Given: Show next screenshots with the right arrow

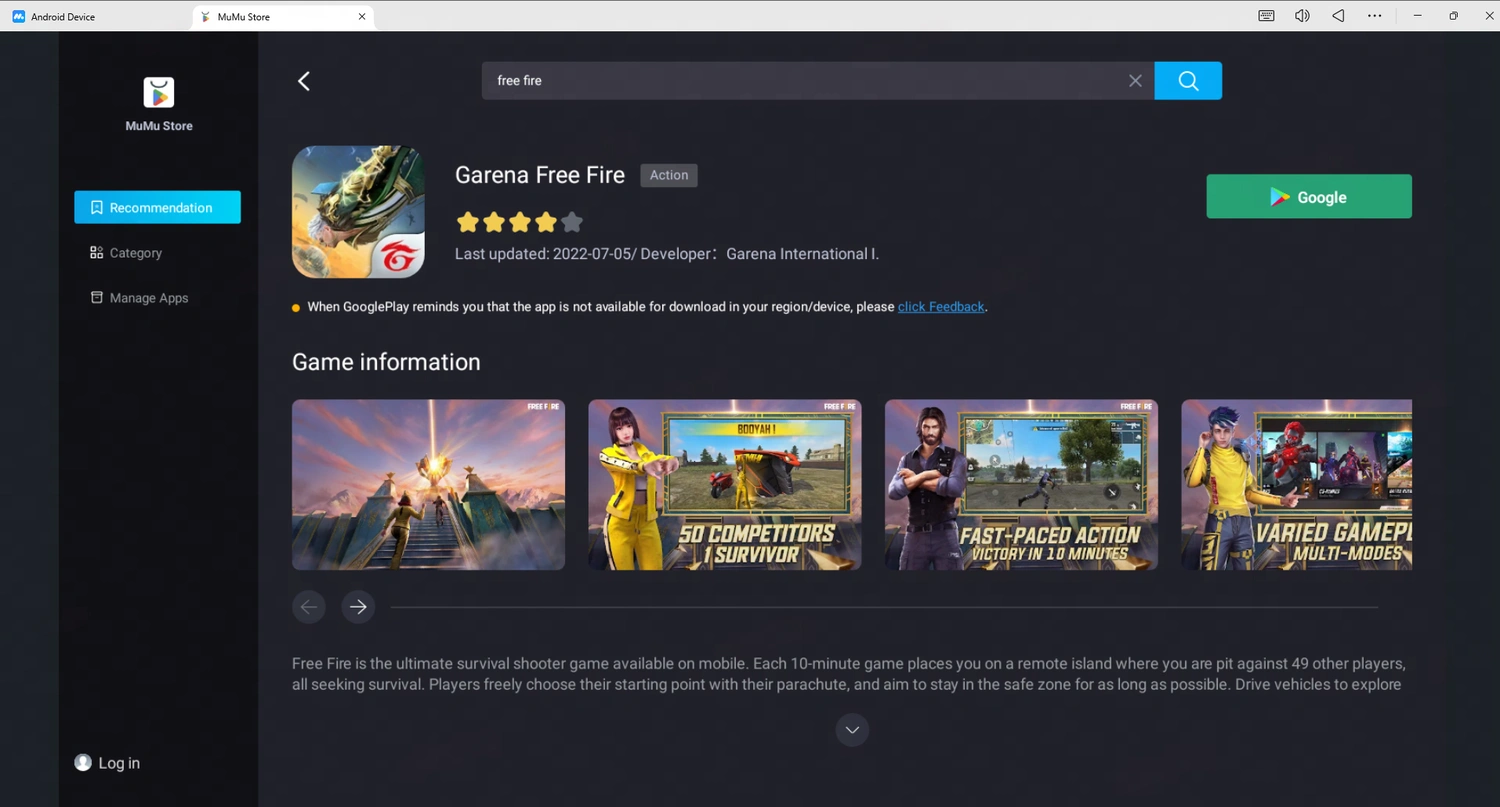Looking at the screenshot, I should [x=358, y=606].
